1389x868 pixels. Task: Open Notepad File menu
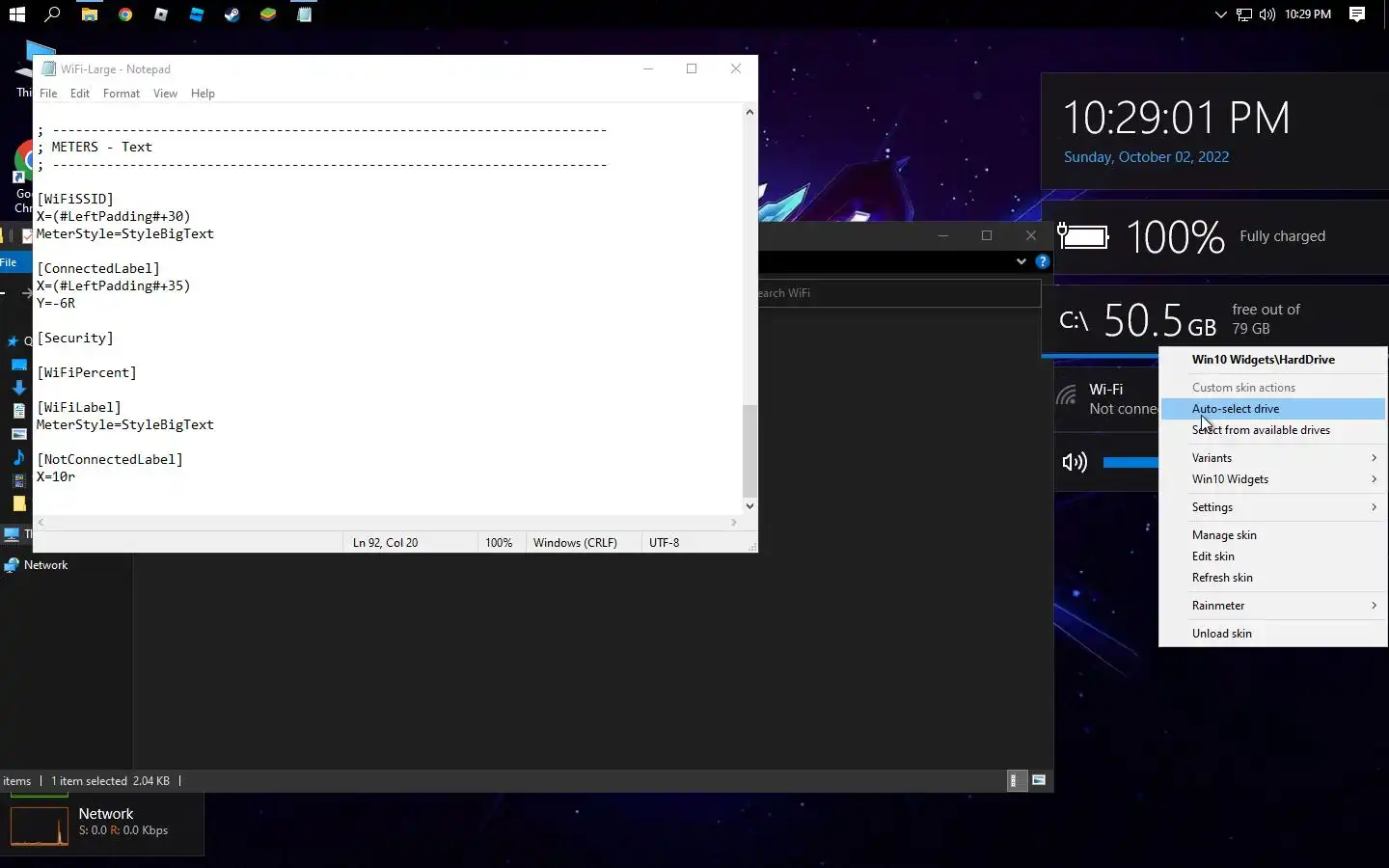click(48, 94)
